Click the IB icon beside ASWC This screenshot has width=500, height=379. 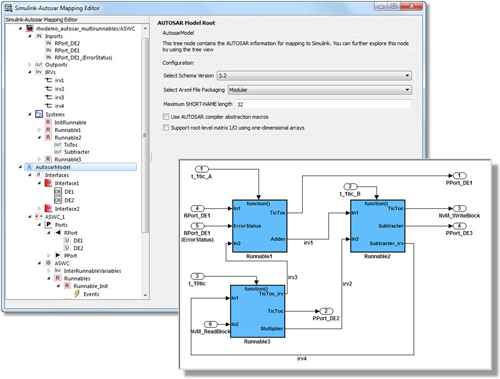coord(49,263)
